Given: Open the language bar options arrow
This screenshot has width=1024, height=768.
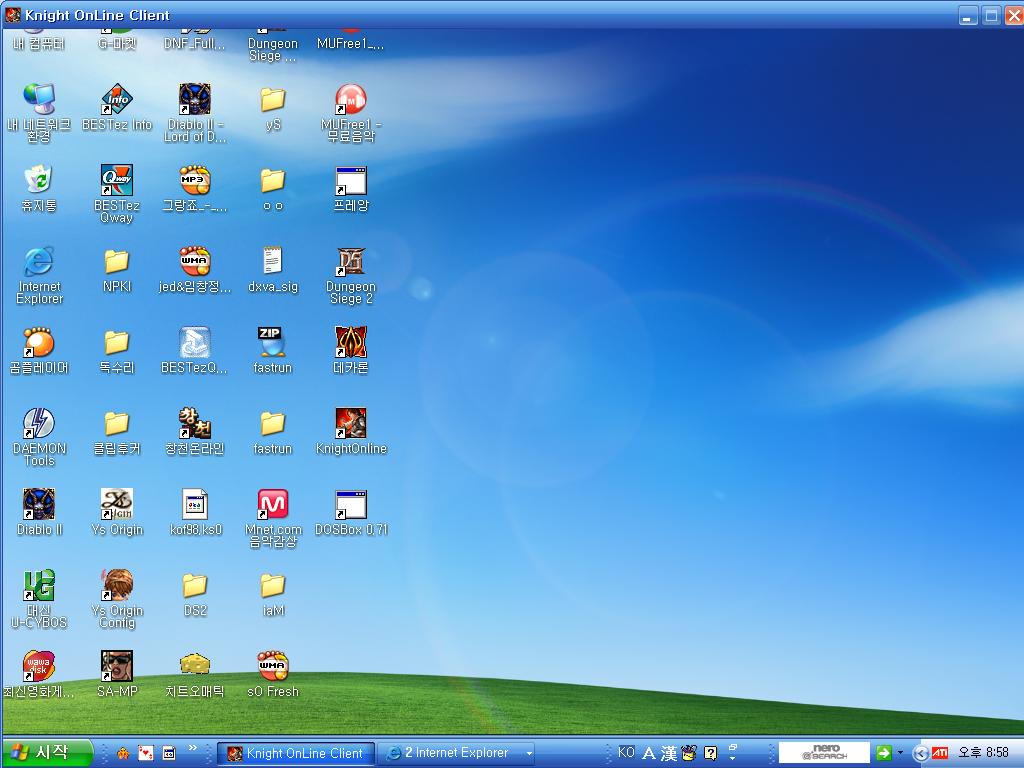Looking at the screenshot, I should [x=733, y=758].
